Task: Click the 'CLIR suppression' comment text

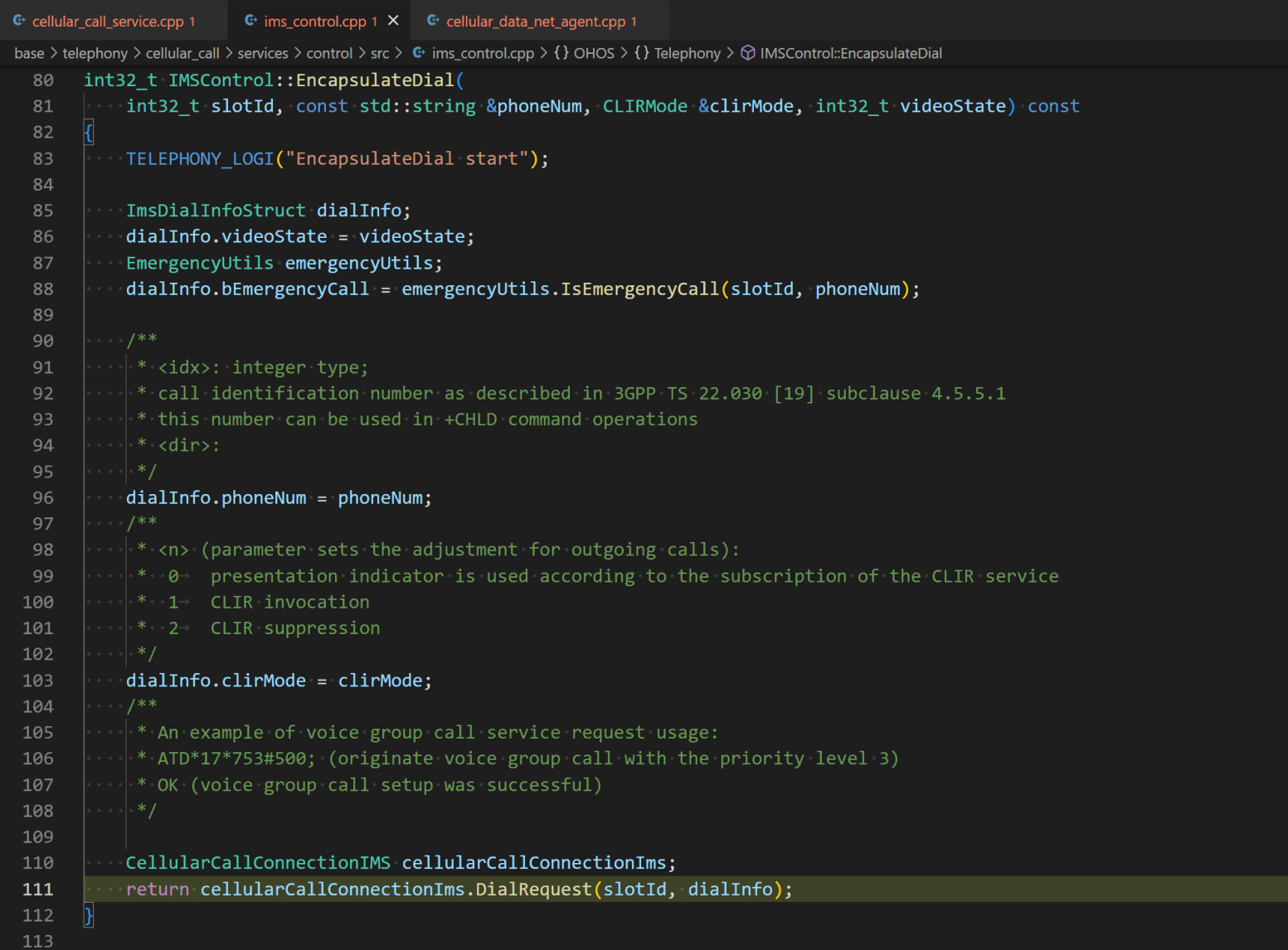Action: point(295,628)
